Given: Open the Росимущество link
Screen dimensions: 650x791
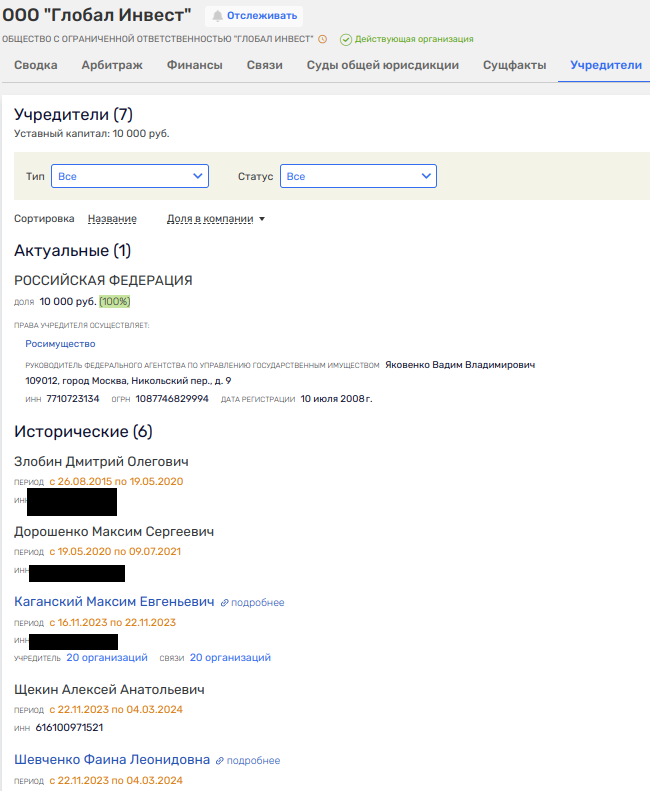Looking at the screenshot, I should pyautogui.click(x=60, y=344).
